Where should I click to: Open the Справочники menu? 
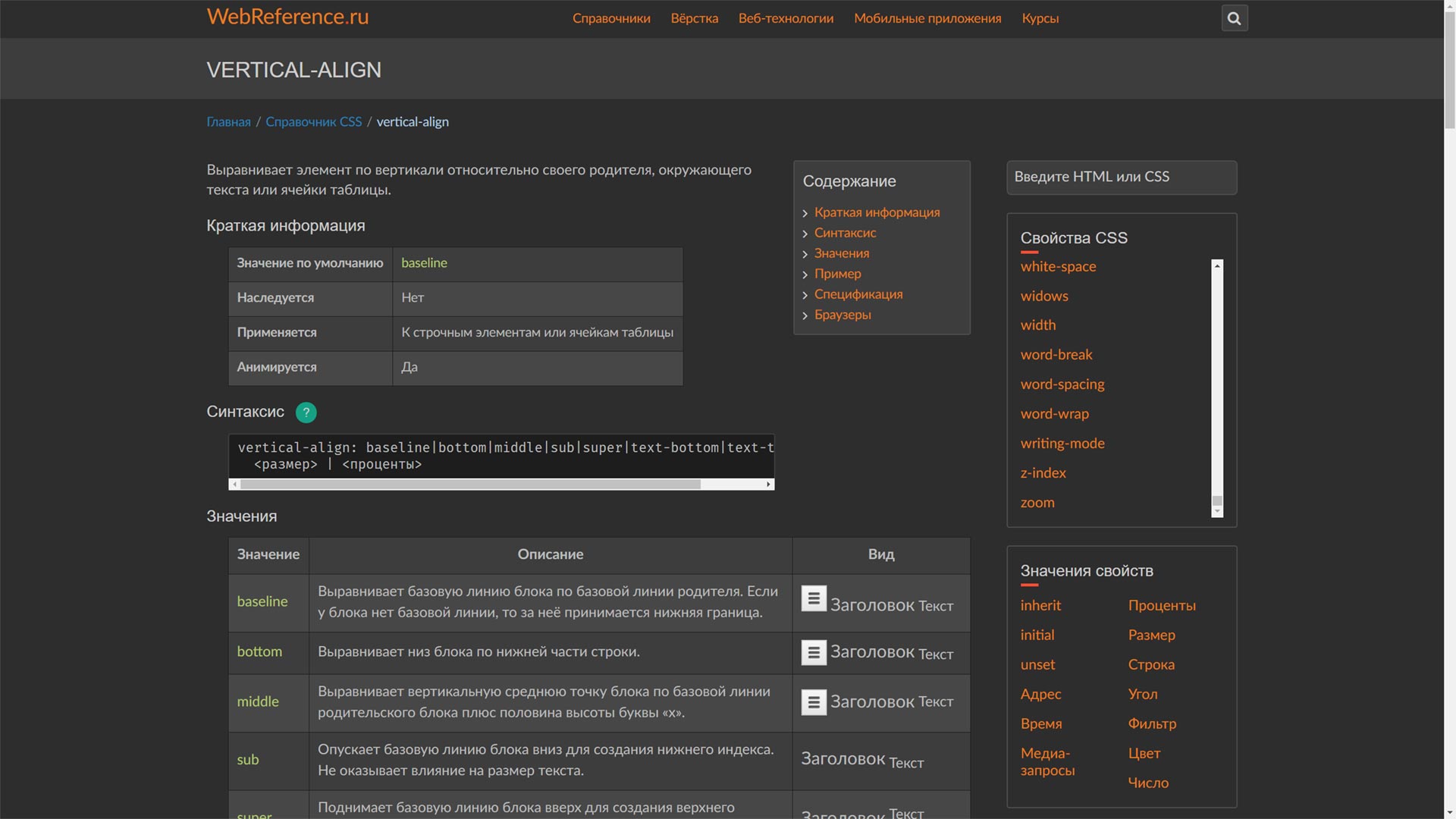(611, 18)
